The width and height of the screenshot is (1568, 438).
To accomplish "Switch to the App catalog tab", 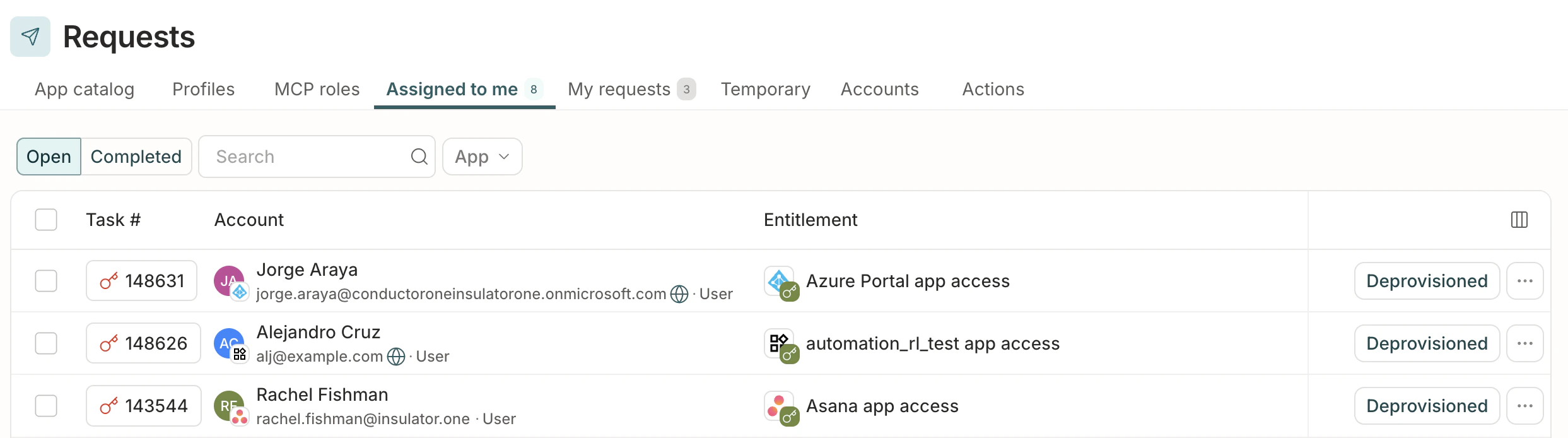I will [x=85, y=89].
